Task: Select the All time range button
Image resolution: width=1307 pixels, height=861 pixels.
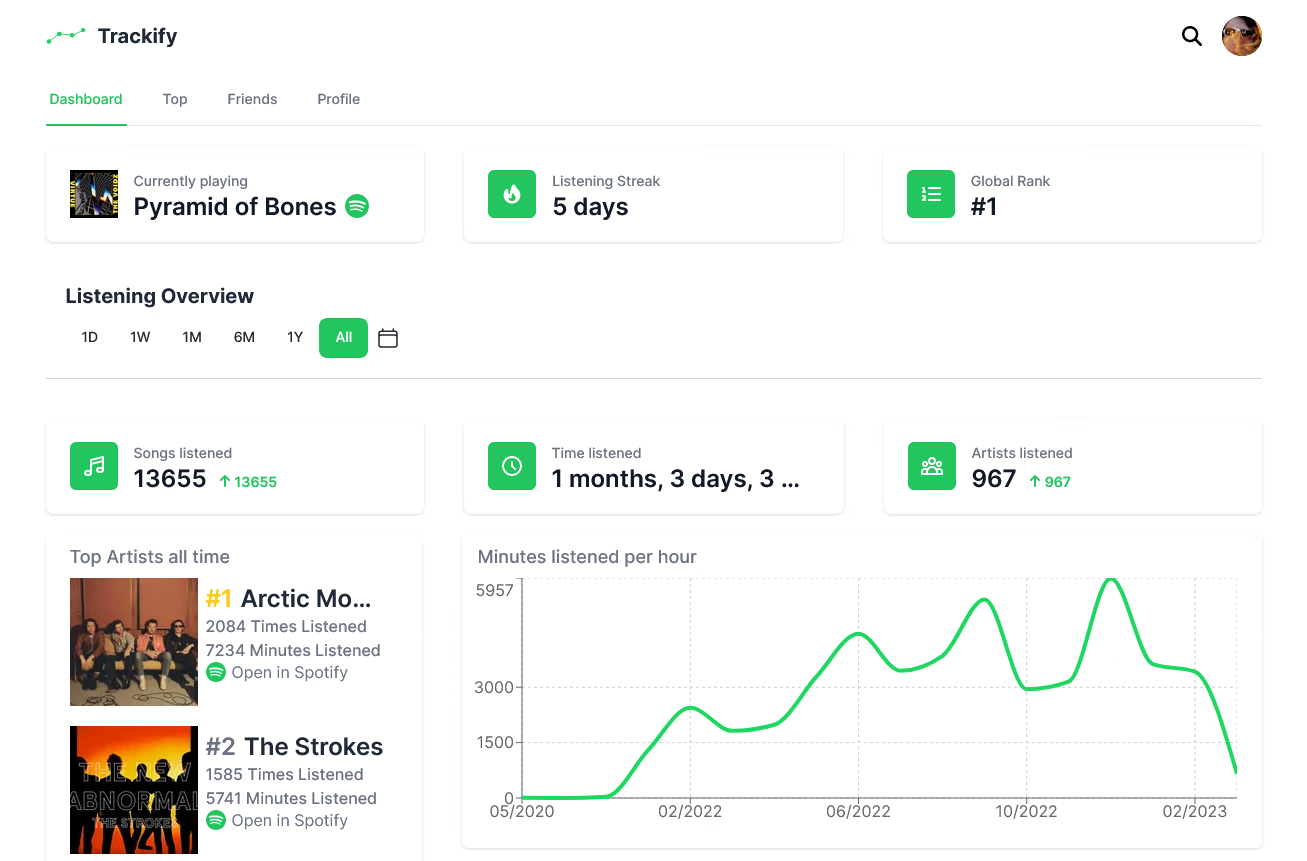Action: tap(343, 338)
